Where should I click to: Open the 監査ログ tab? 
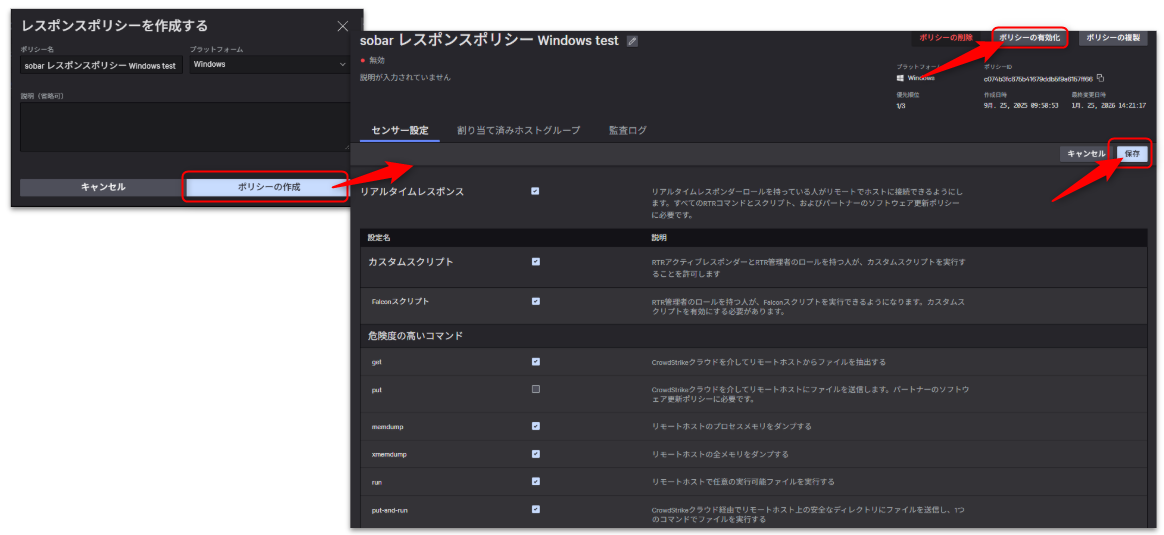627,131
